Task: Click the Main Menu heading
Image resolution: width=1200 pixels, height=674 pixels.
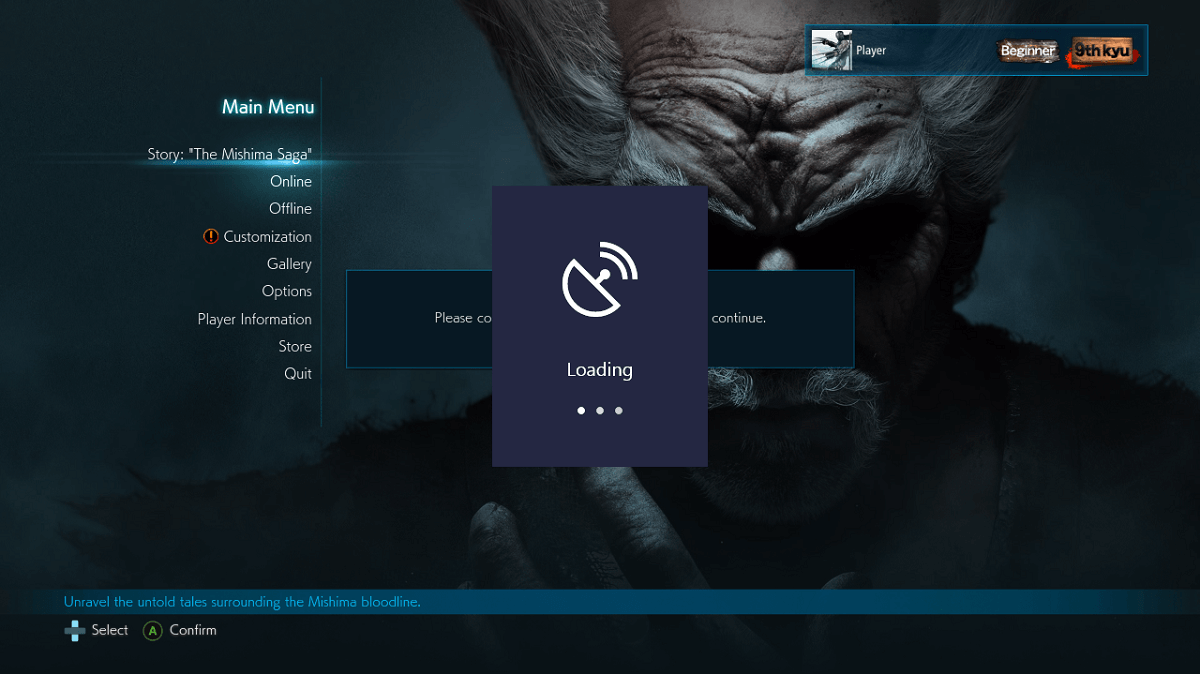Action: tap(268, 107)
